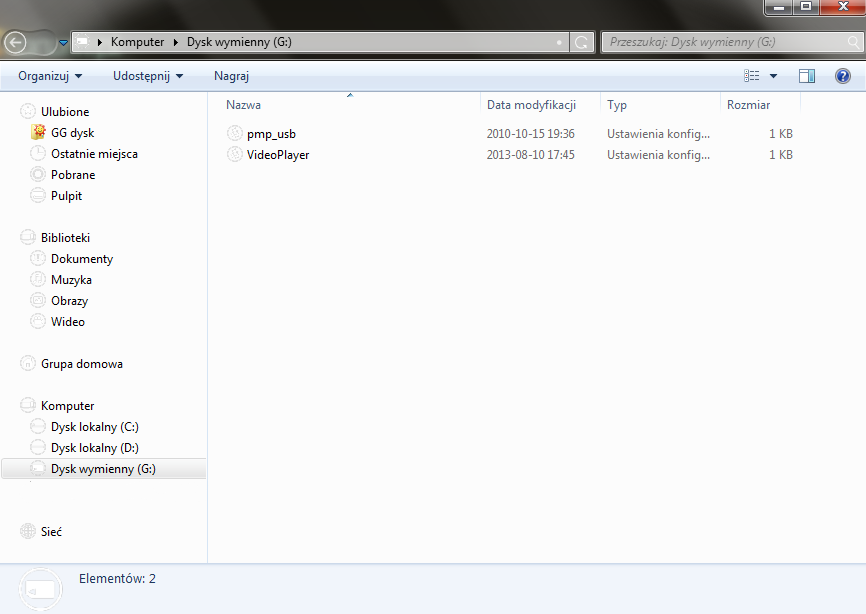Viewport: 866px width, 614px height.
Task: Open the Pobrane folder
Action: coord(73,174)
